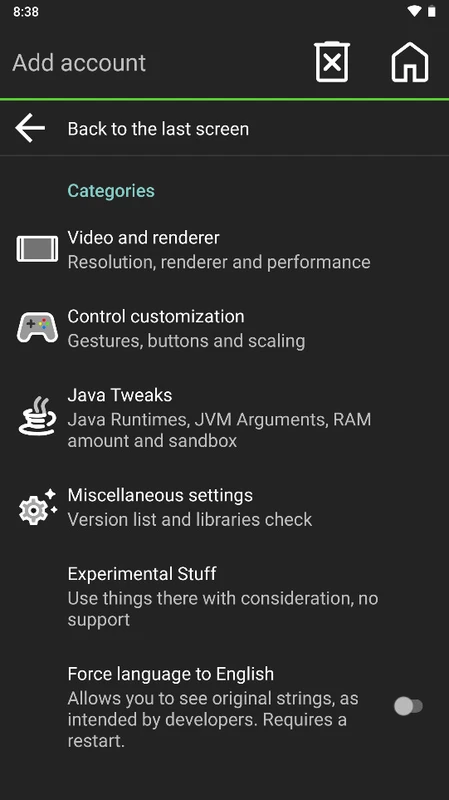The width and height of the screenshot is (449, 800).
Task: Click the gamepad controller icon
Action: point(37,328)
